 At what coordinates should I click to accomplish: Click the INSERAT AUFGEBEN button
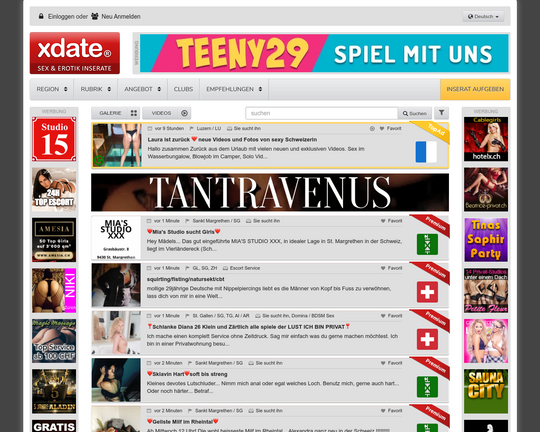coord(475,89)
